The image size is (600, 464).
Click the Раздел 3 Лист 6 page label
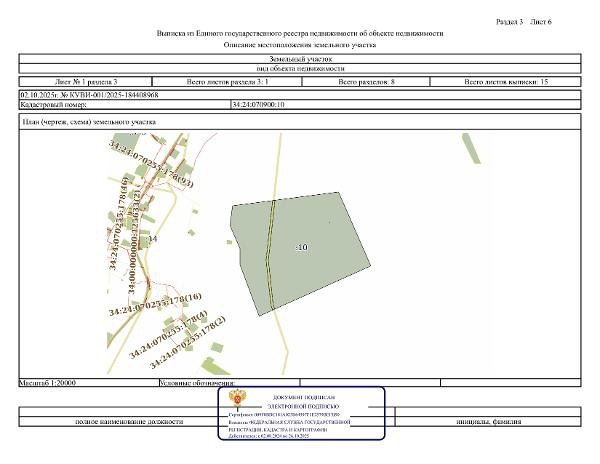point(523,22)
